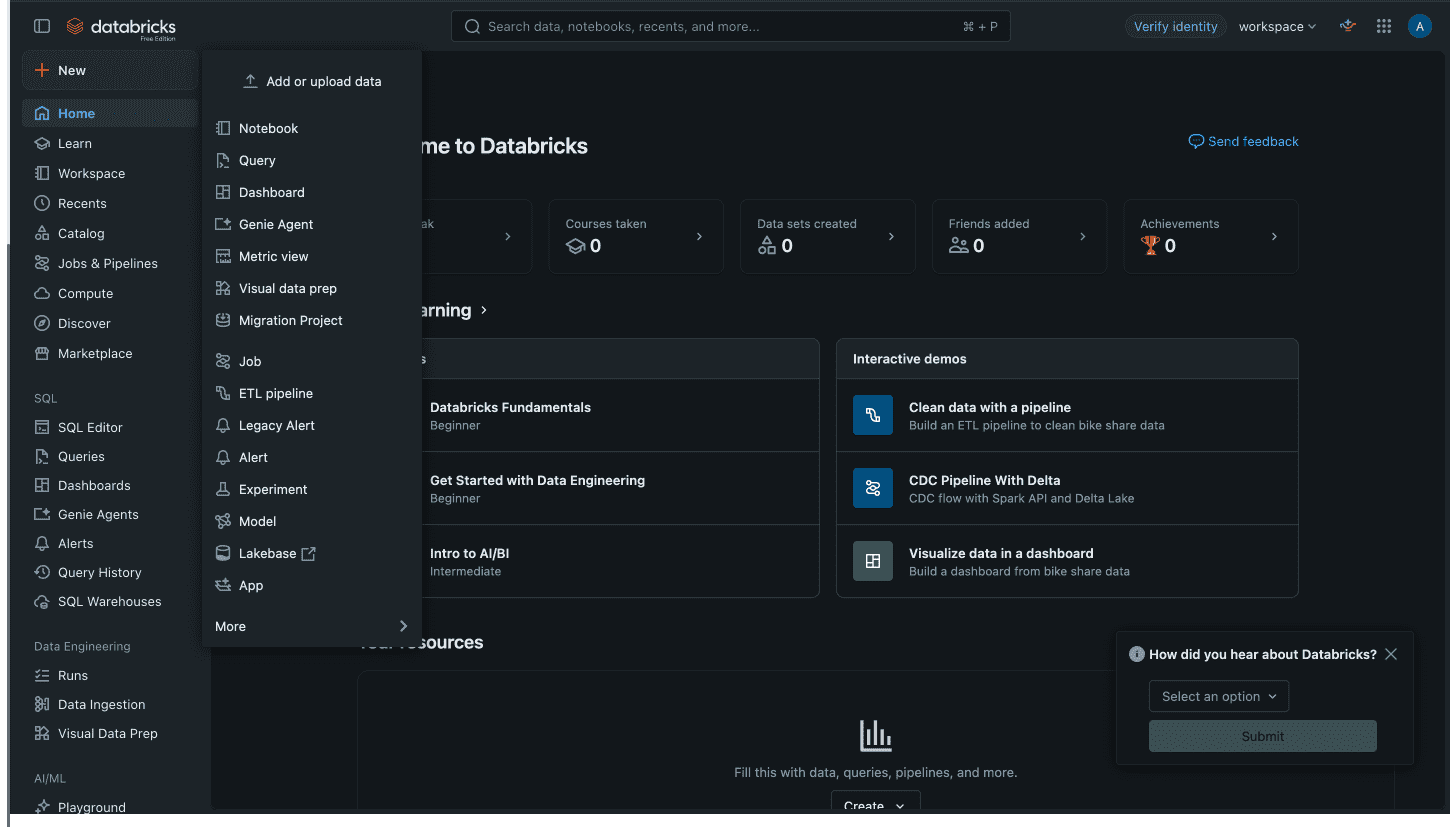Screen dimensions: 1450x827
Task: Click the Databricks logo
Action: tap(121, 27)
